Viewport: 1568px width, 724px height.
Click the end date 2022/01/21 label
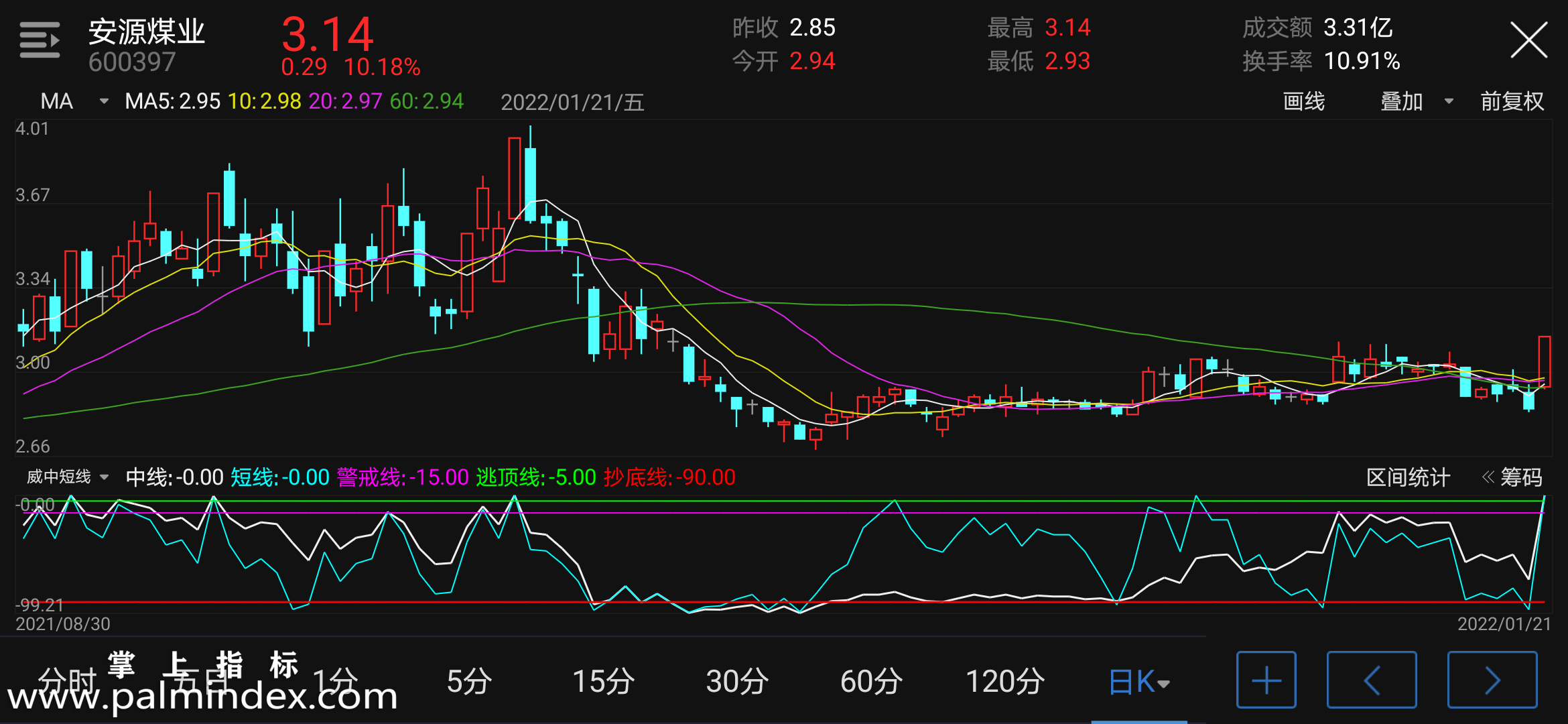tap(1504, 624)
